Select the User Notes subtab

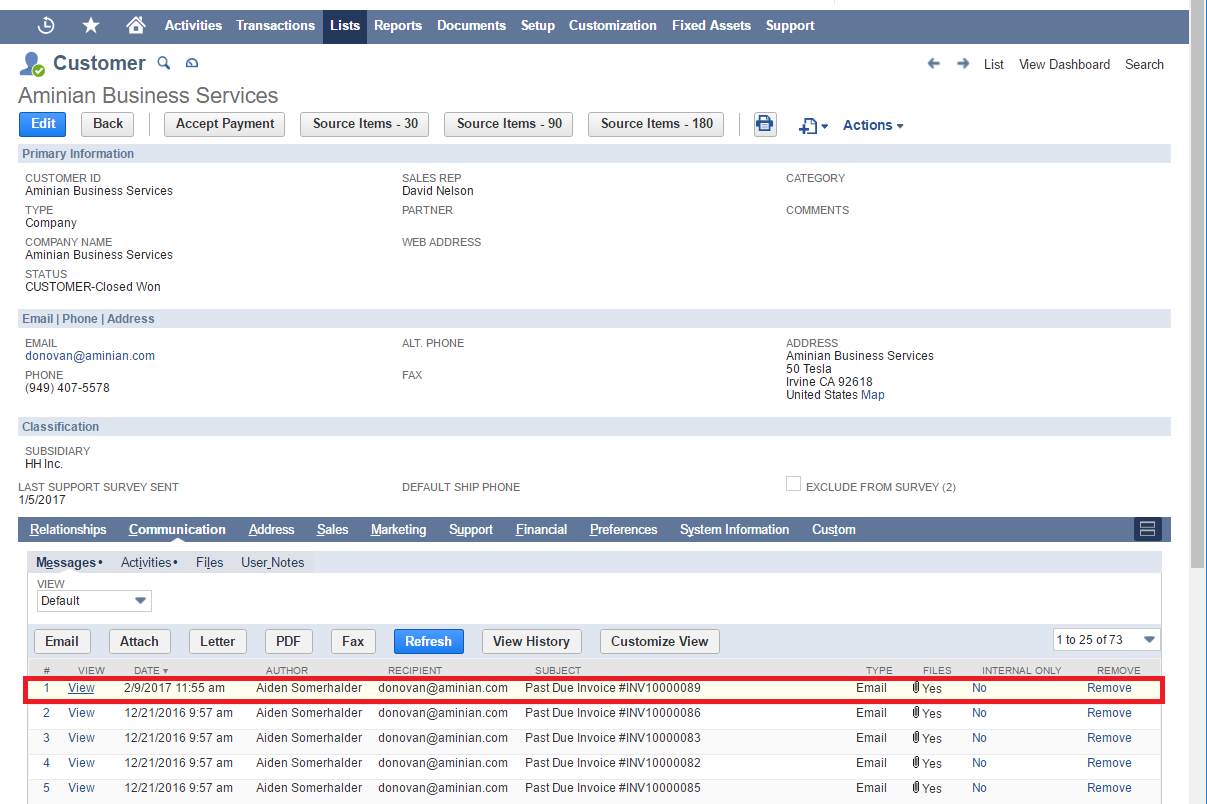[272, 562]
